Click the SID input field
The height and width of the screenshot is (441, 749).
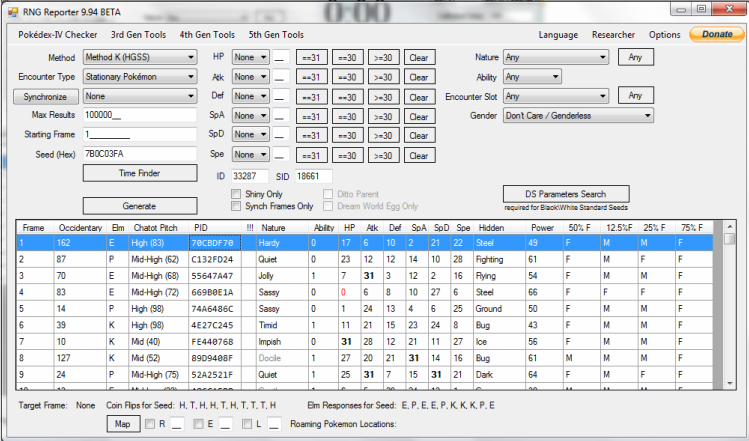313,176
